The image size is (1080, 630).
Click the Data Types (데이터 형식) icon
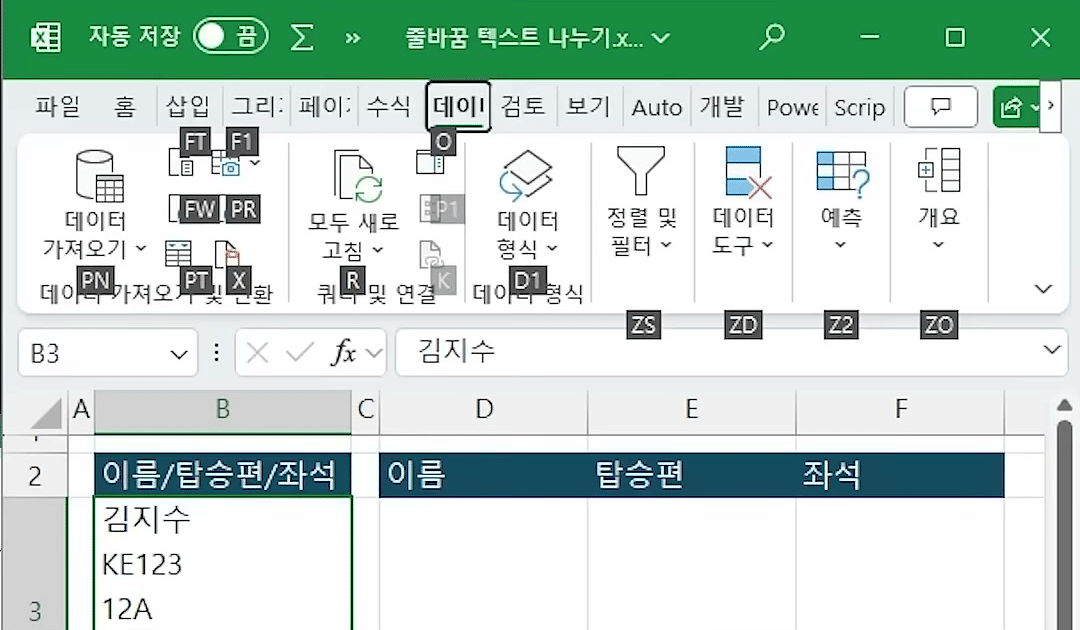[527, 176]
